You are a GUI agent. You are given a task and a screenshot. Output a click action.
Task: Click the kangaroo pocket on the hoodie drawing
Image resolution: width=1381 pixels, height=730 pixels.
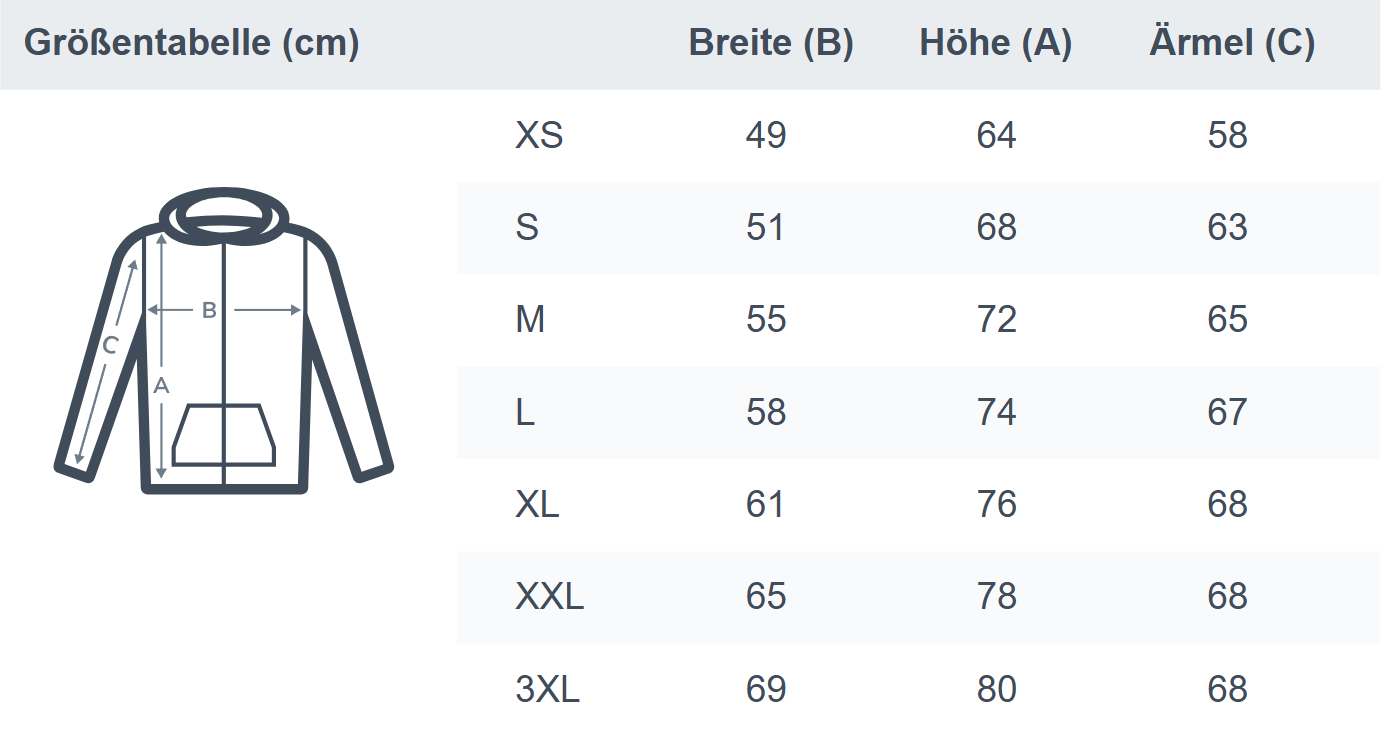tap(224, 436)
